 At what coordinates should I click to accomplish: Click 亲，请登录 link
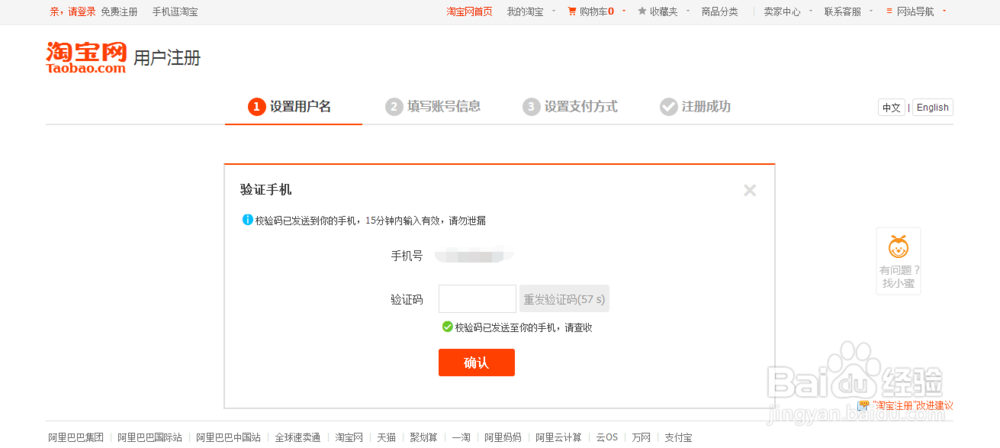(x=73, y=11)
